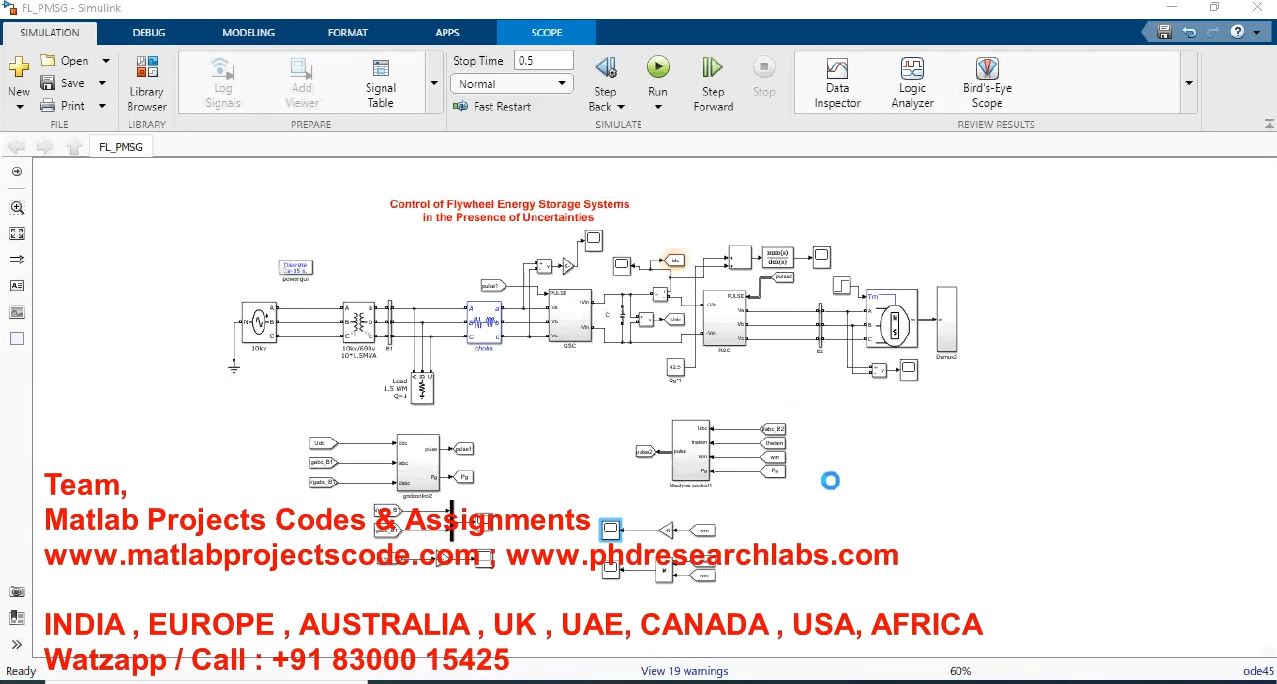Image resolution: width=1277 pixels, height=684 pixels.
Task: Click the Save button
Action: coord(62,83)
